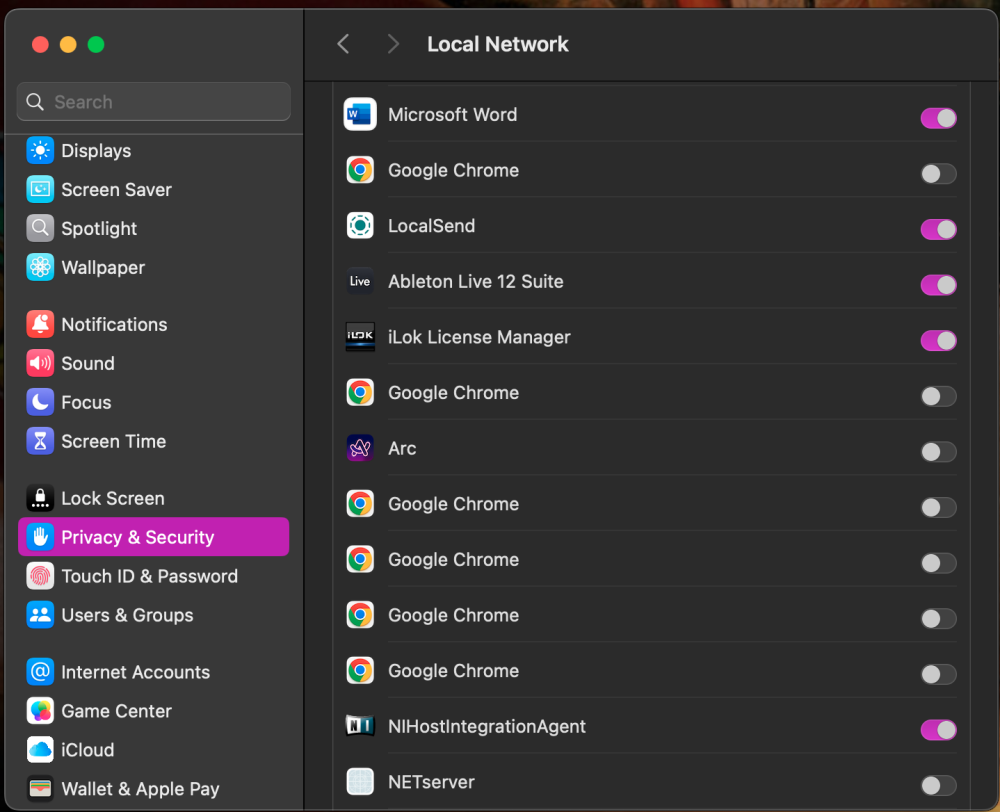Click the Touch ID fingerprint icon
The height and width of the screenshot is (812, 1000).
(40, 576)
